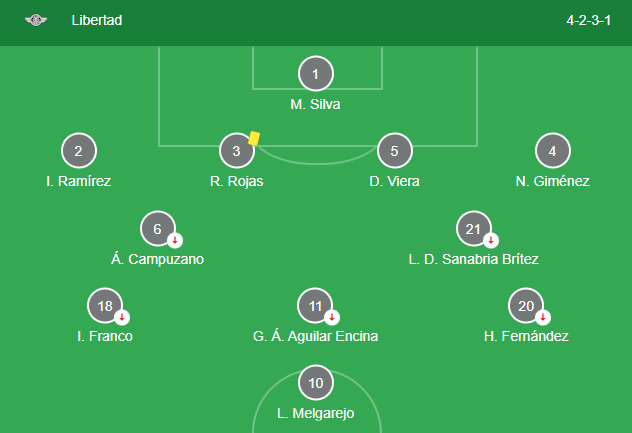Select goalkeeper number 1 circle

tap(316, 74)
